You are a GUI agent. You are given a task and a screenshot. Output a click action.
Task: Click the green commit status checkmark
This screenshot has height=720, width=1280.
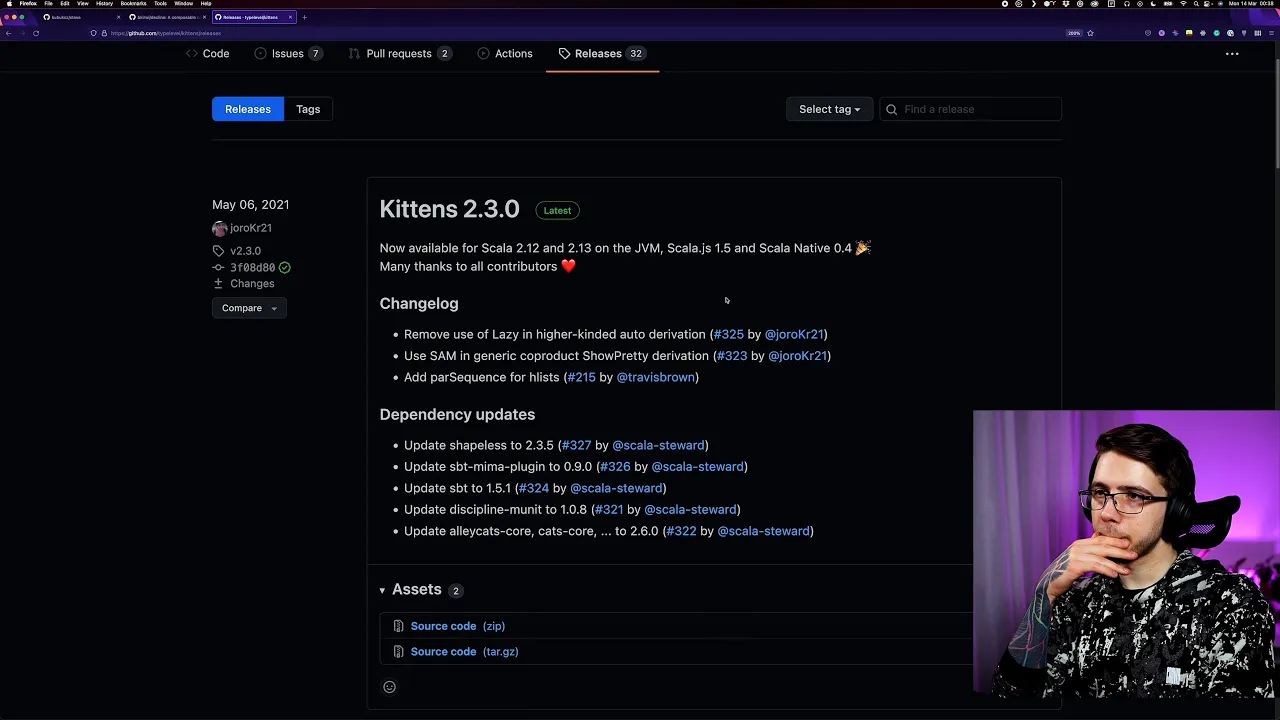[284, 267]
